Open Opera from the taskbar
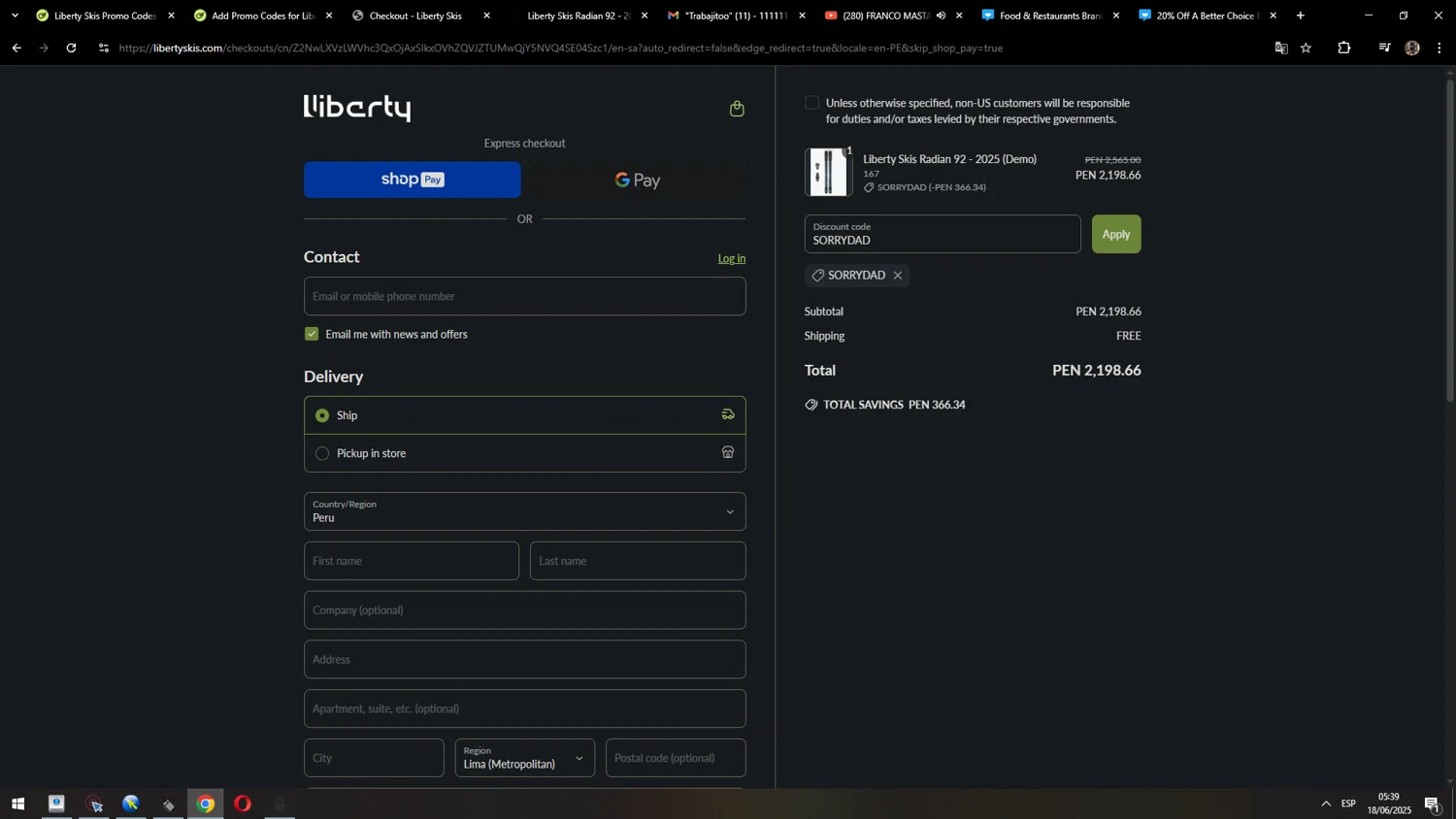 243,803
